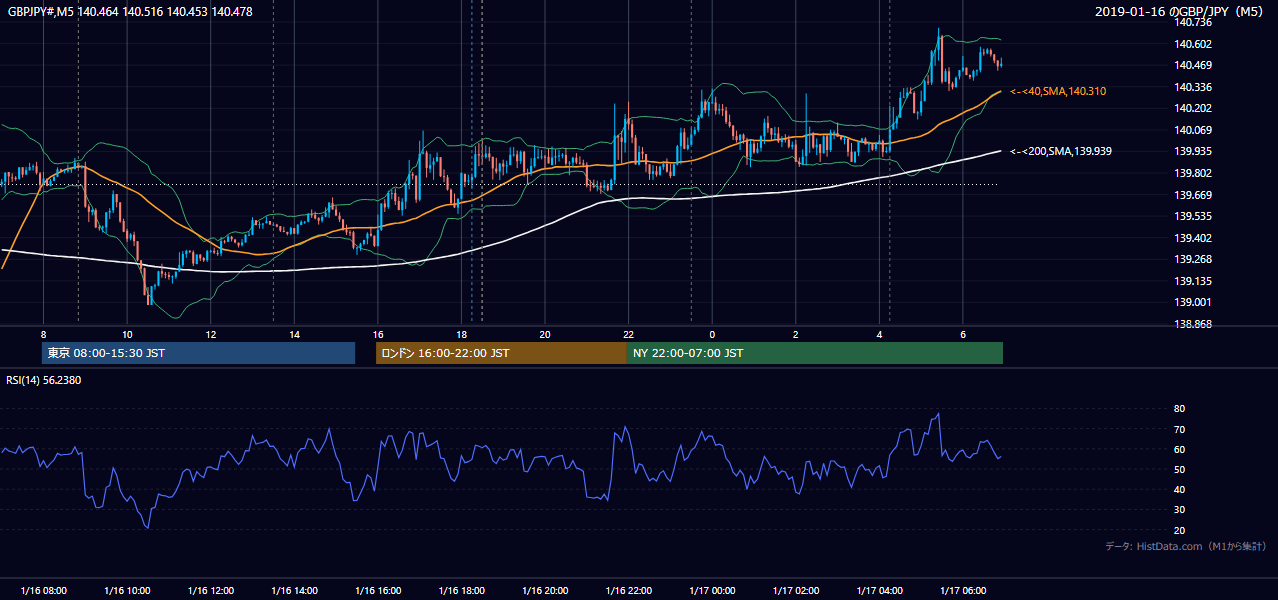The height and width of the screenshot is (600, 1278).
Task: Click the RSI(14) 56.2380 indicator label
Action: pos(43,380)
